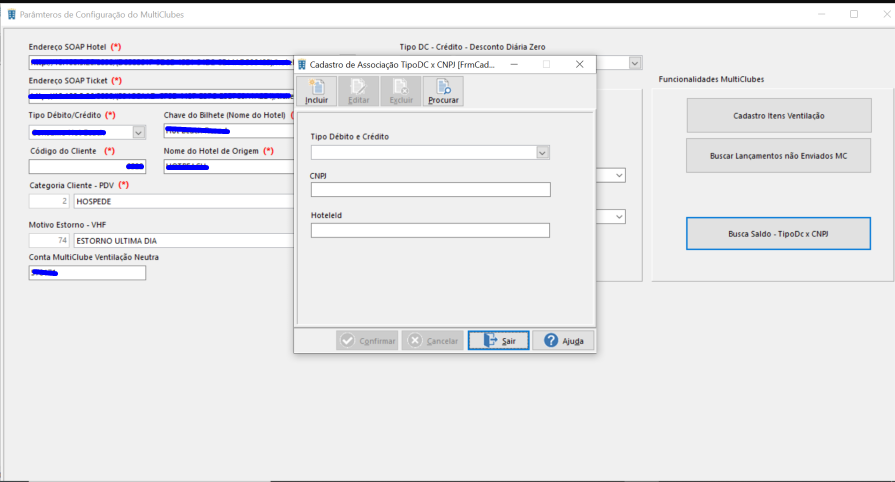
Task: Click the Motivo Estorno code field showing 74
Action: tap(49, 240)
